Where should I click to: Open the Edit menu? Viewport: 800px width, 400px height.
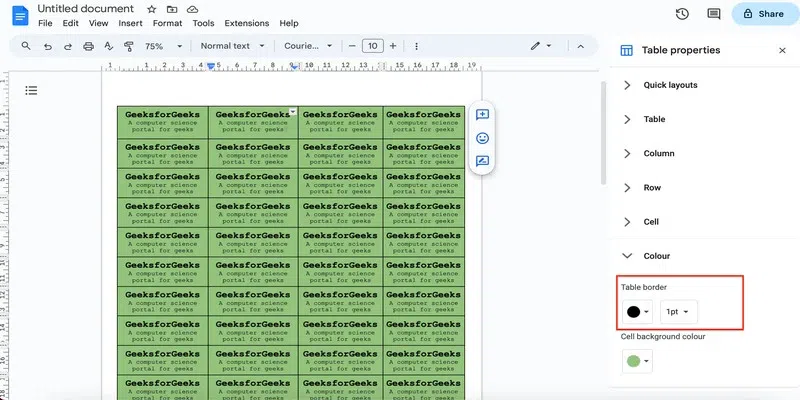[x=70, y=23]
